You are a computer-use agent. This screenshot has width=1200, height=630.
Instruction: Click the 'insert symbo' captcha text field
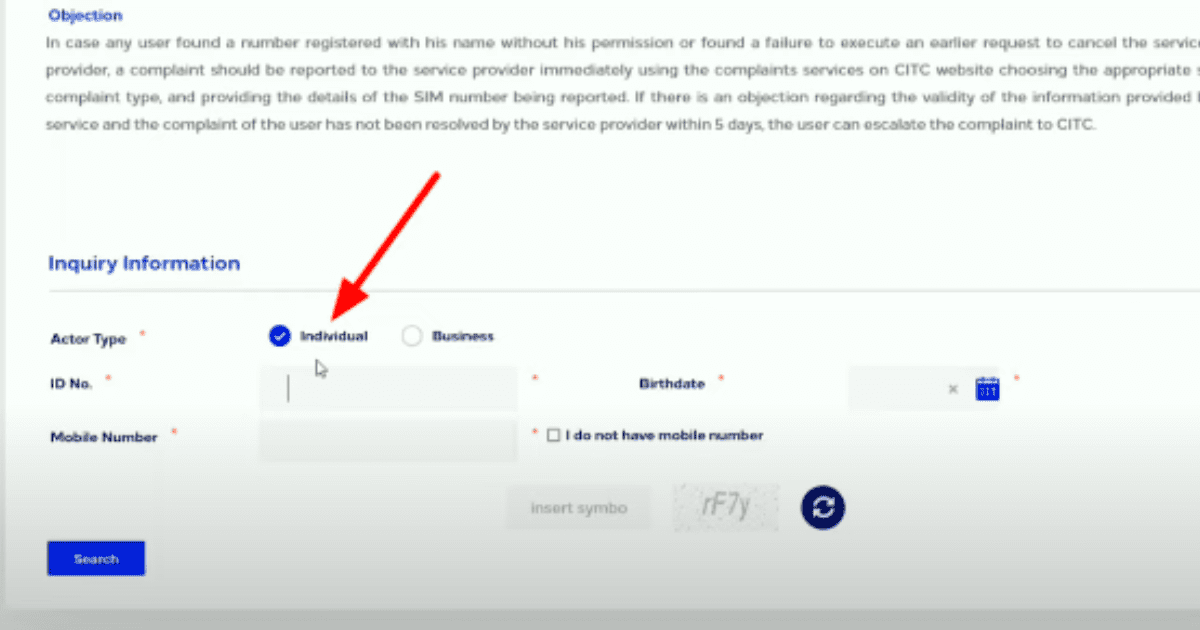[578, 507]
